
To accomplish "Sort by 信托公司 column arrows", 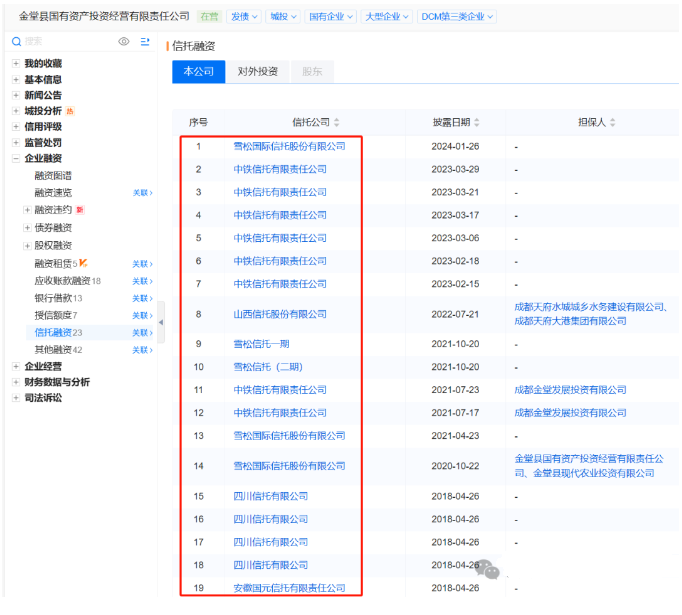I will pyautogui.click(x=337, y=123).
